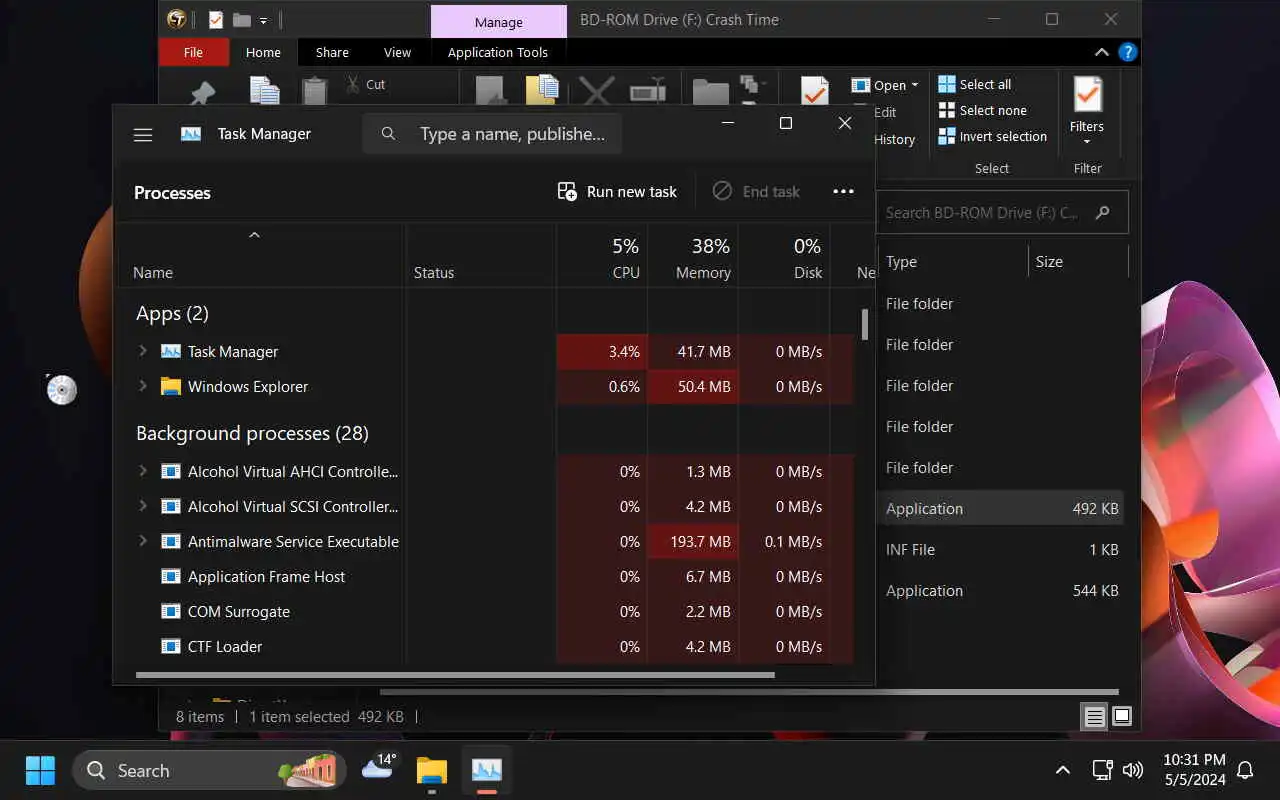Select the Windows Explorer folder icon in process list
Viewport: 1280px width, 800px height.
(x=171, y=386)
